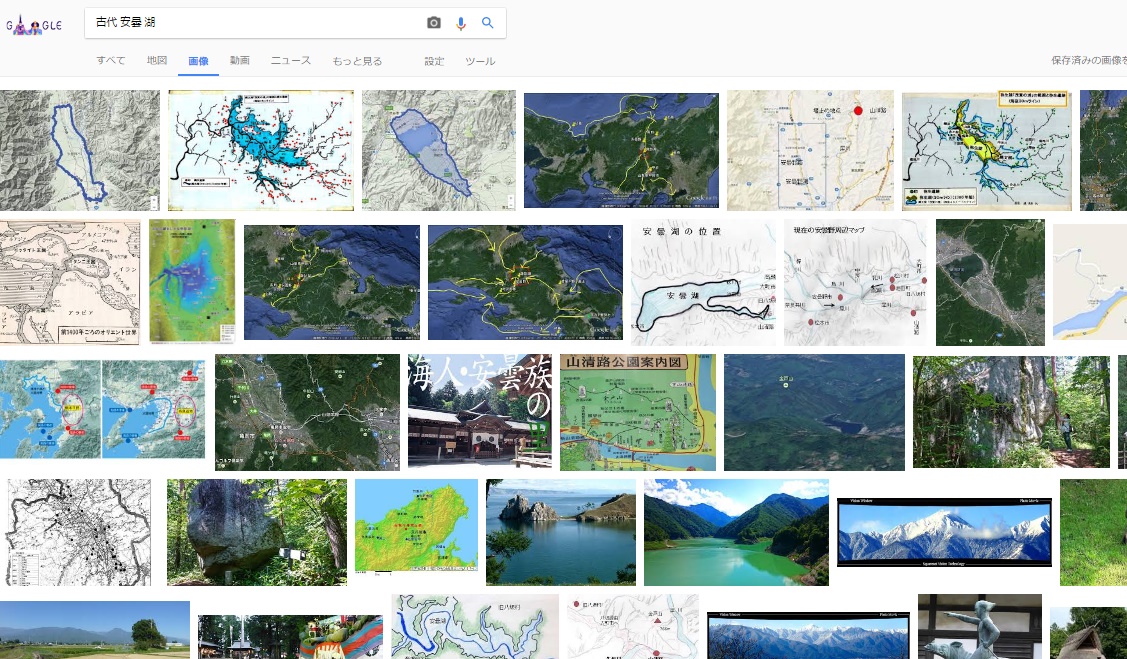Open the 安曇湖の位置 map thumbnail
This screenshot has height=659, width=1127.
point(703,281)
